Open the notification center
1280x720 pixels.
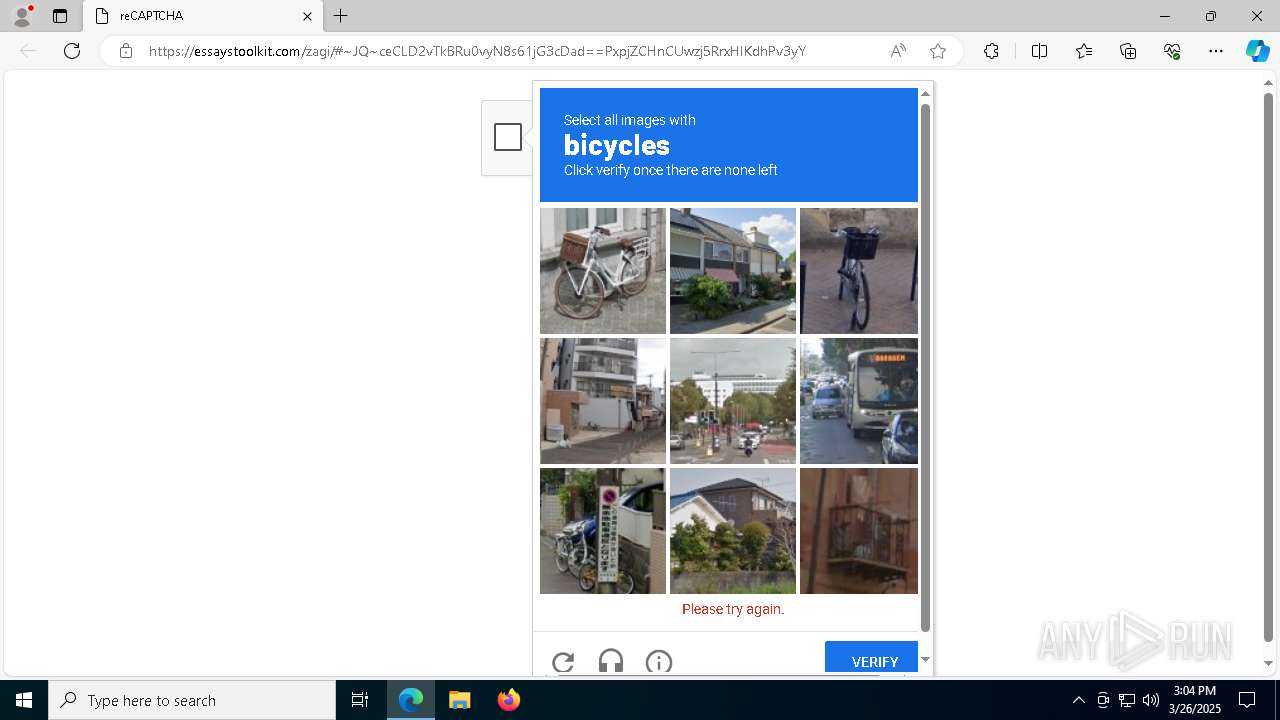[x=1247, y=700]
